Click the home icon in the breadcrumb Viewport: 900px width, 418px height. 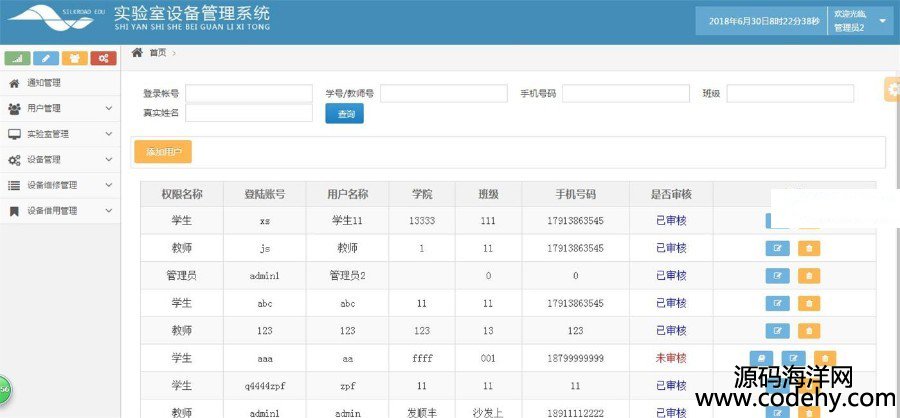[137, 52]
